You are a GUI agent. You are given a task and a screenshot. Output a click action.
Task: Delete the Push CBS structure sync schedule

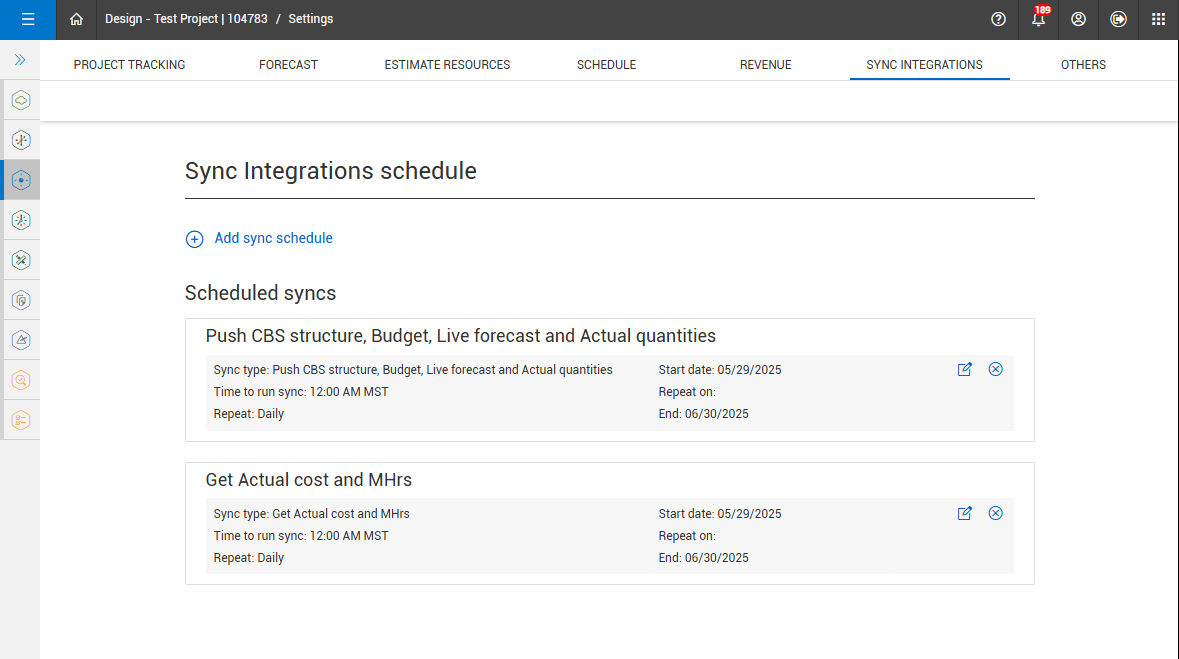995,369
